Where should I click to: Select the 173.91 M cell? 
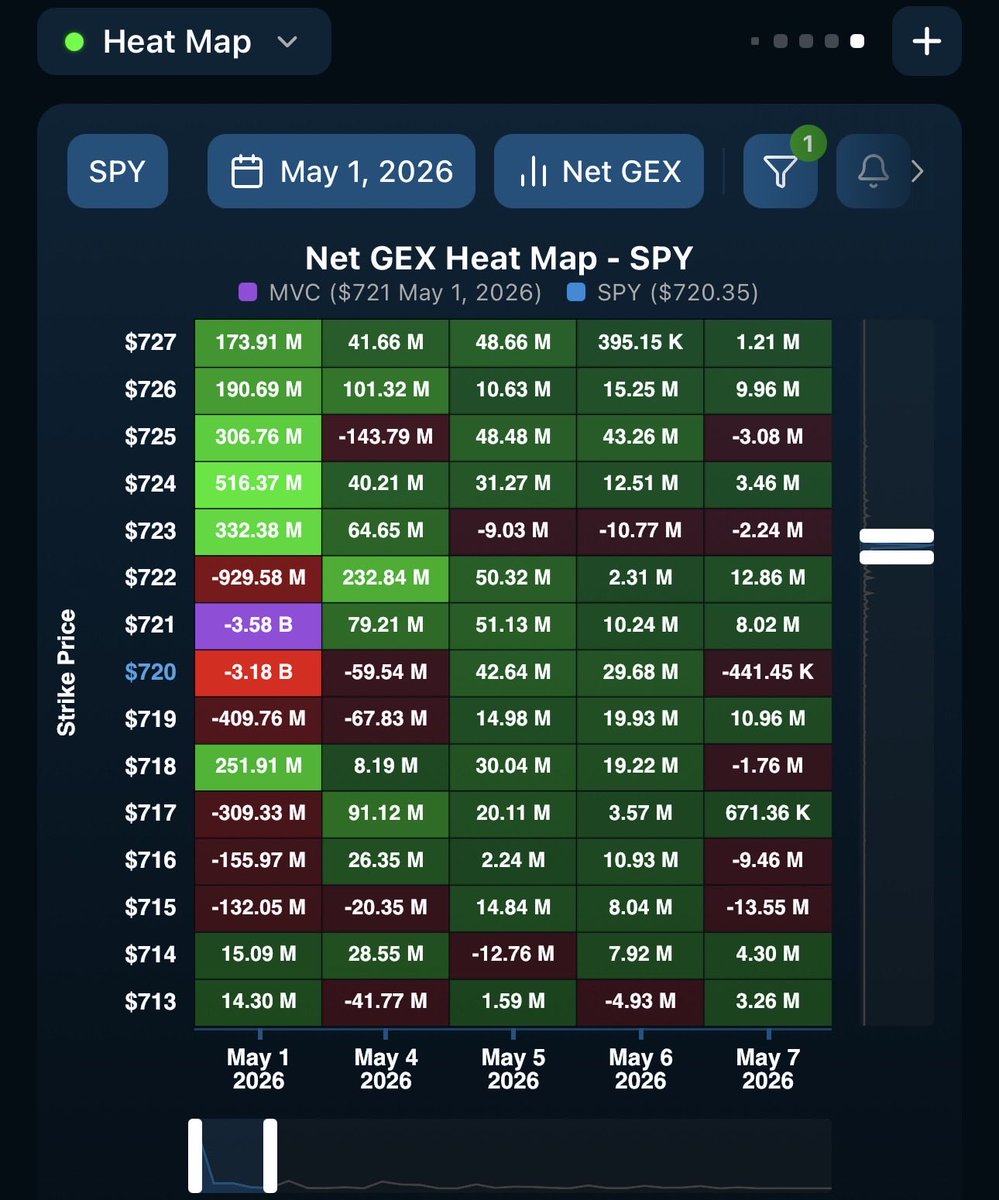(258, 343)
